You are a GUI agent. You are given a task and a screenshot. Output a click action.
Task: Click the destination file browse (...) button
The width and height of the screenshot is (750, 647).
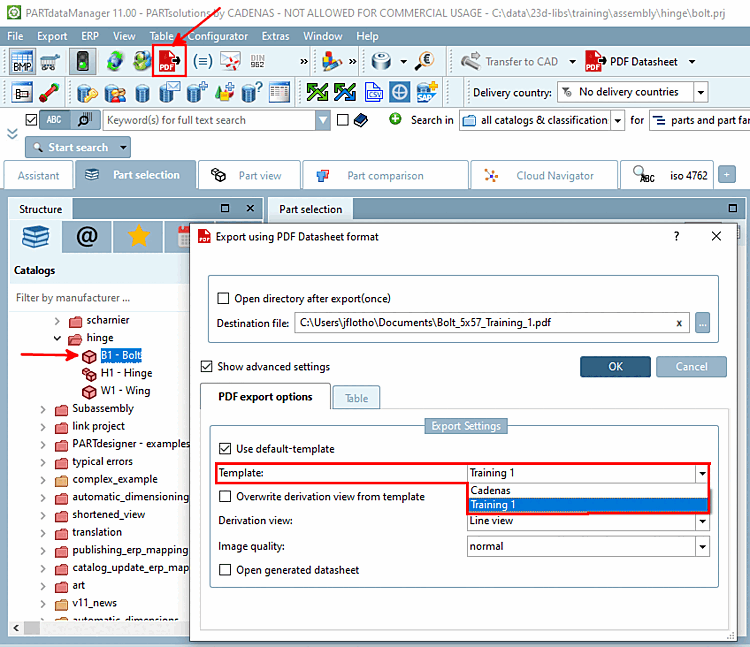(702, 323)
